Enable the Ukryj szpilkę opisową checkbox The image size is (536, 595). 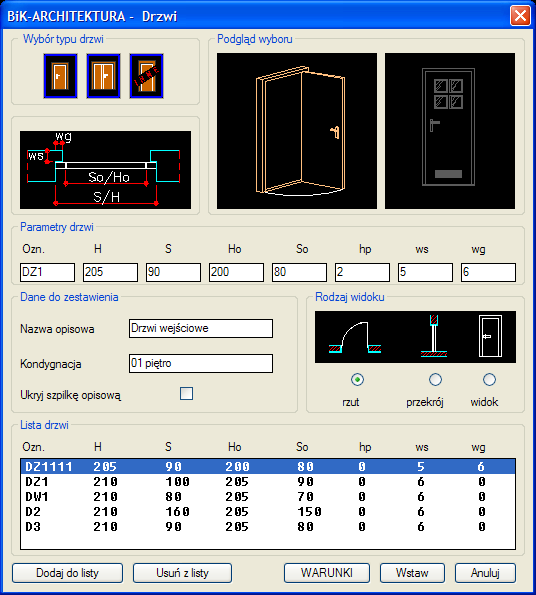pos(186,394)
